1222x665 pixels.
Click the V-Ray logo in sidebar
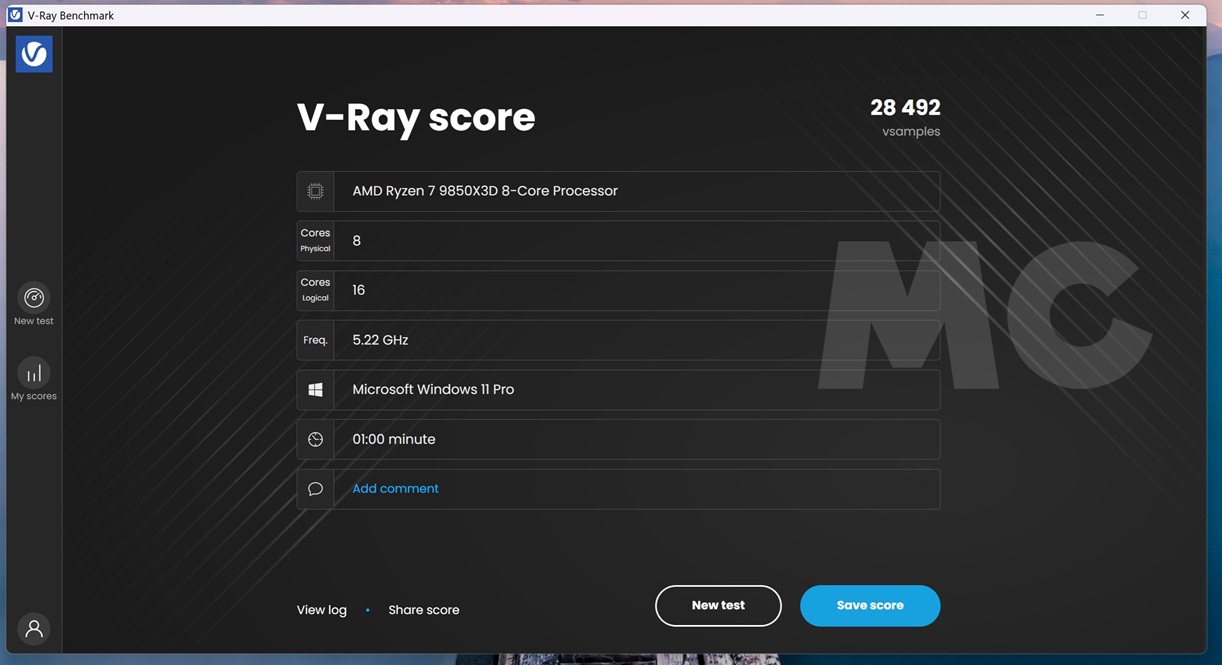pyautogui.click(x=34, y=54)
